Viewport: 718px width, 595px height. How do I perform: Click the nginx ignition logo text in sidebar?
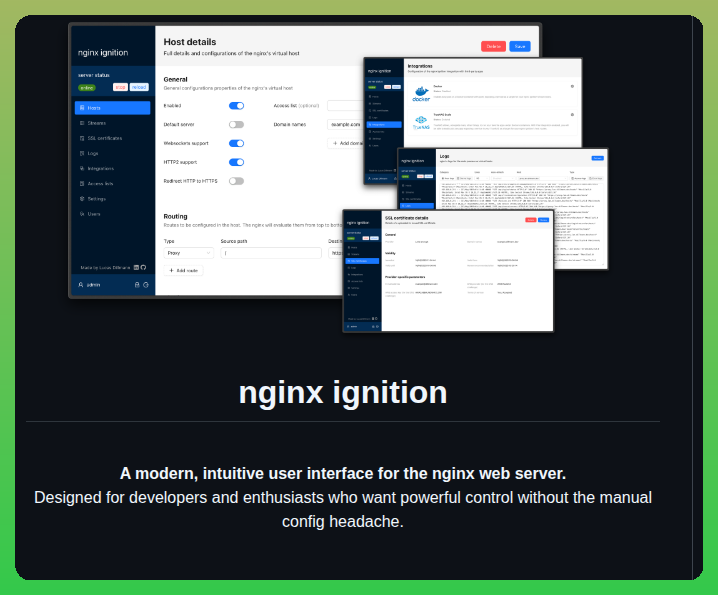click(103, 53)
